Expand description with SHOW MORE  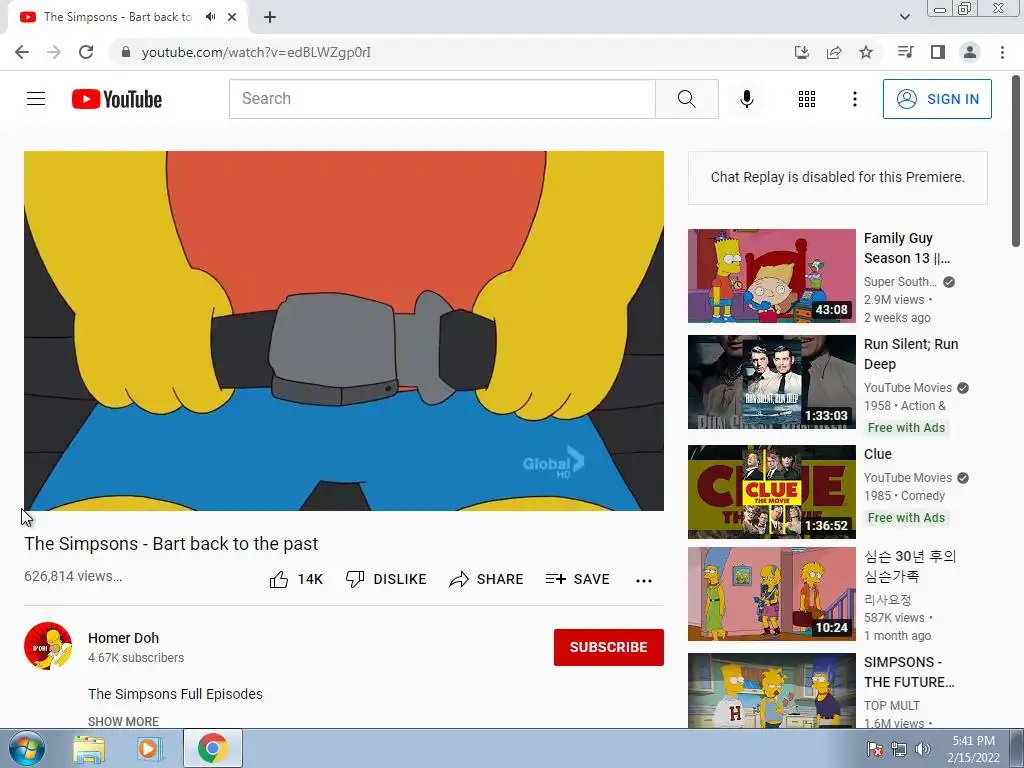pos(123,721)
